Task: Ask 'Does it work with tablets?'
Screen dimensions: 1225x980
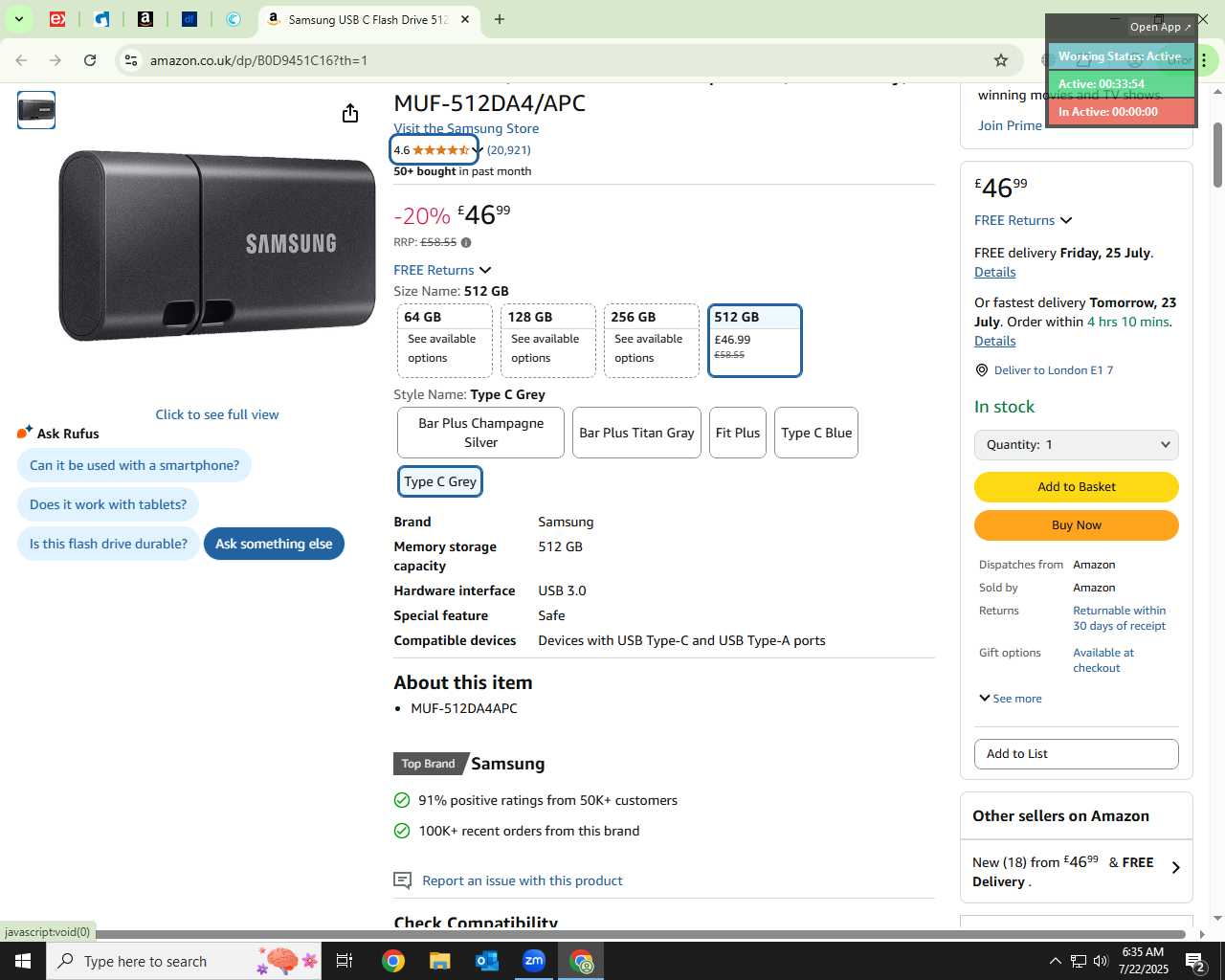Action: pos(108,504)
